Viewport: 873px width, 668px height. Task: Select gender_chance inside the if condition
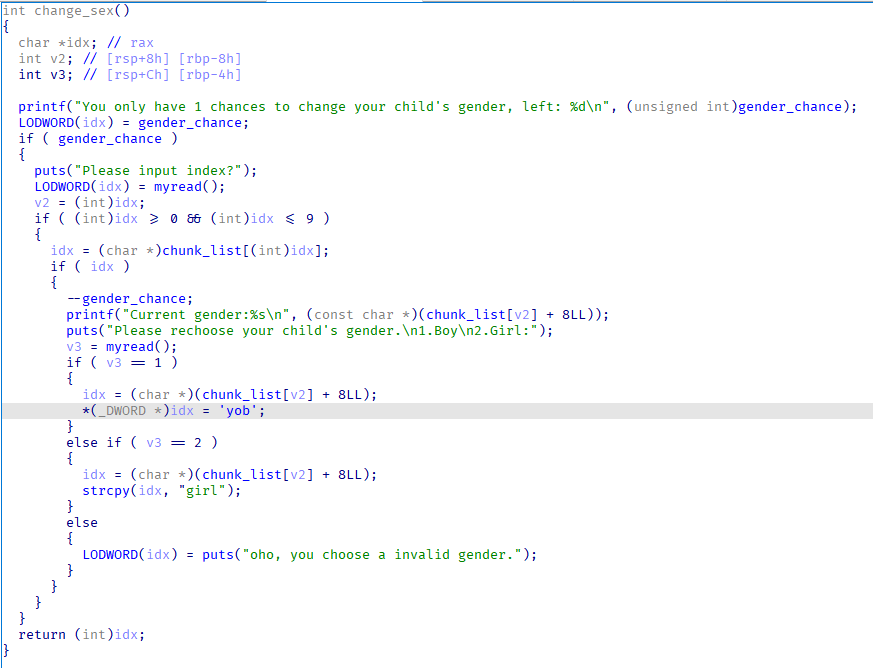click(110, 139)
